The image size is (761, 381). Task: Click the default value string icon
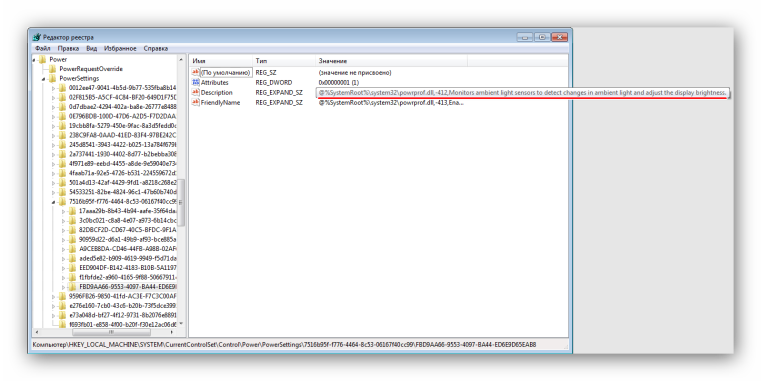tap(196, 72)
